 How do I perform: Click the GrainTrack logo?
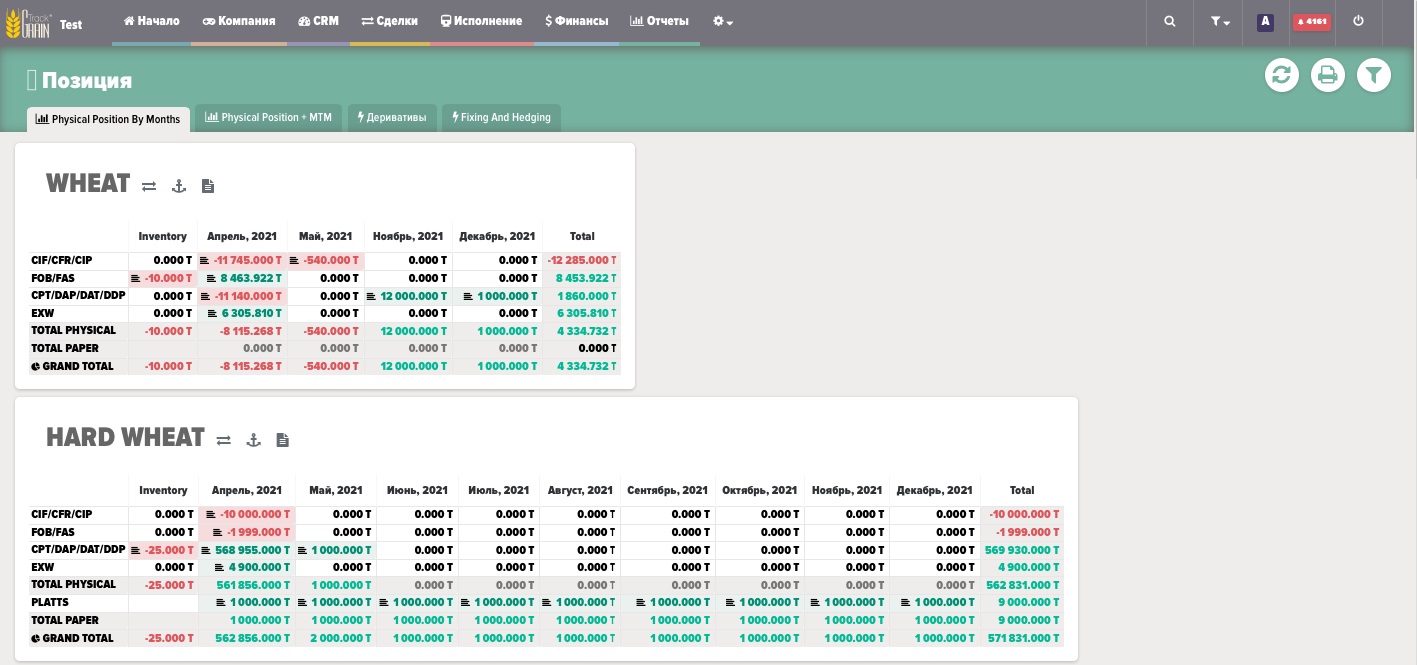coord(28,22)
